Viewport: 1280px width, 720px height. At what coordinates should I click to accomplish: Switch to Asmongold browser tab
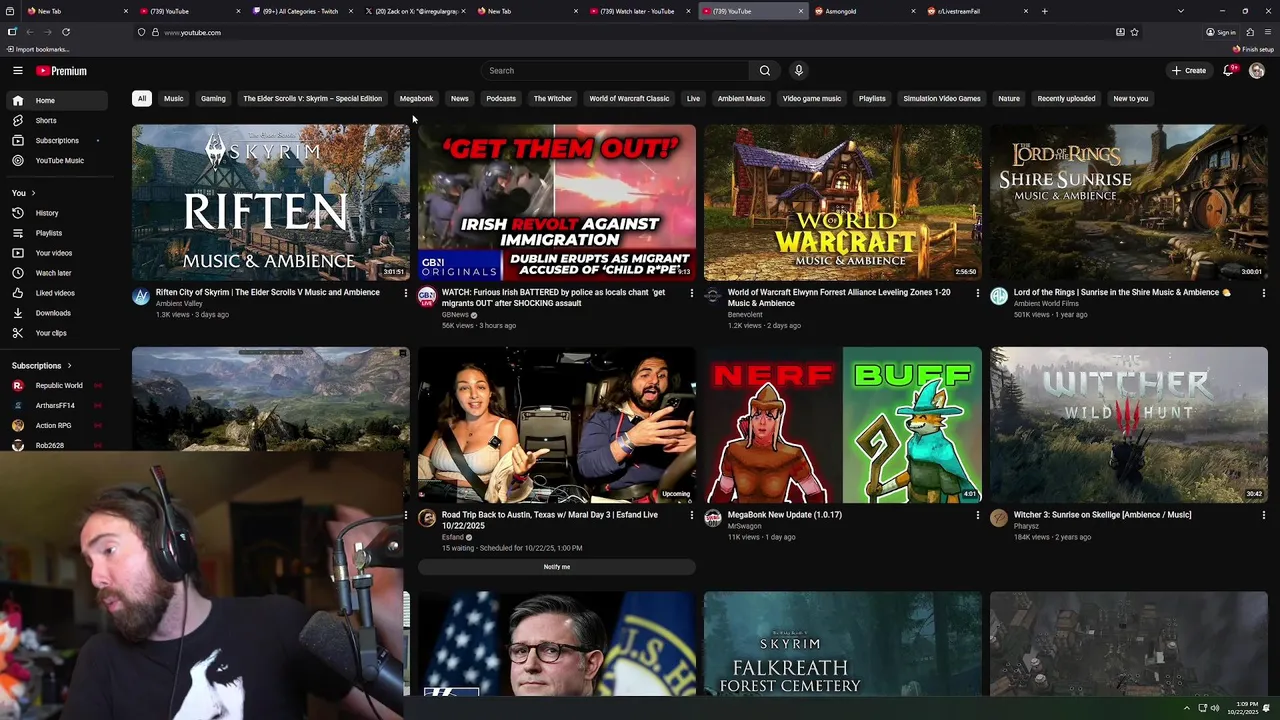point(865,11)
